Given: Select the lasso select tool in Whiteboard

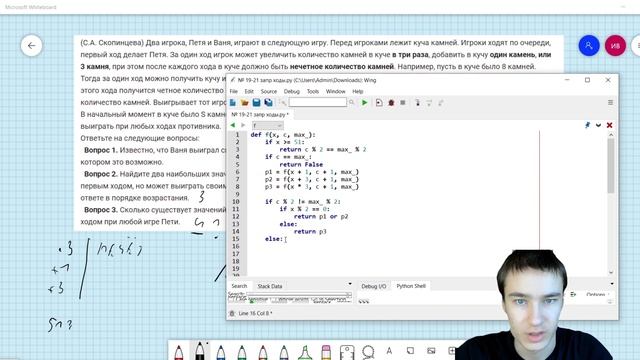Looking at the screenshot, I should pyautogui.click(x=368, y=352).
